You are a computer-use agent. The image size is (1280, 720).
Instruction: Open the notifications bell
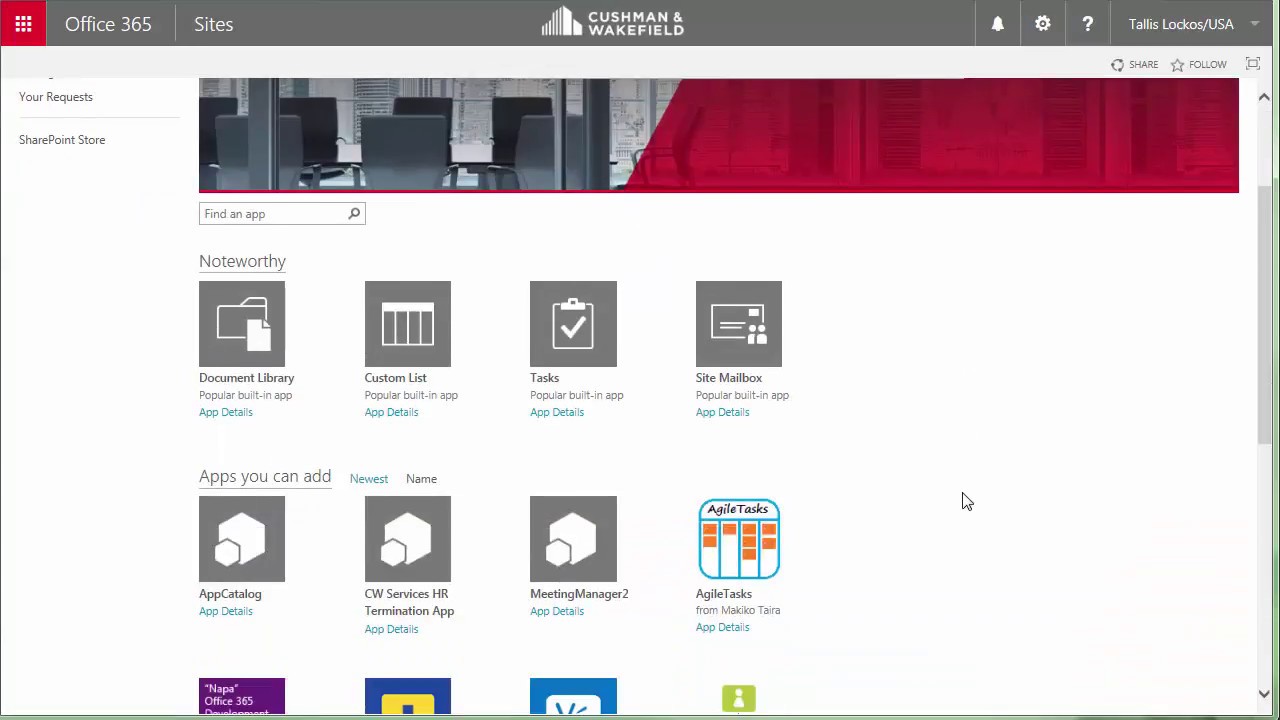pyautogui.click(x=997, y=23)
